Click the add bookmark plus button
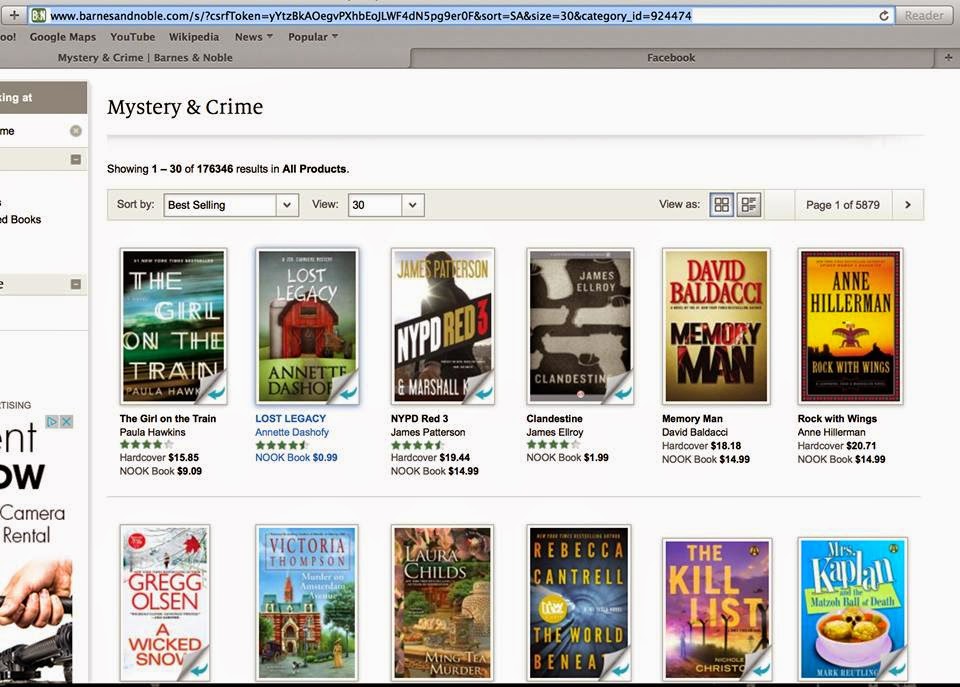The image size is (960, 687). pos(14,15)
